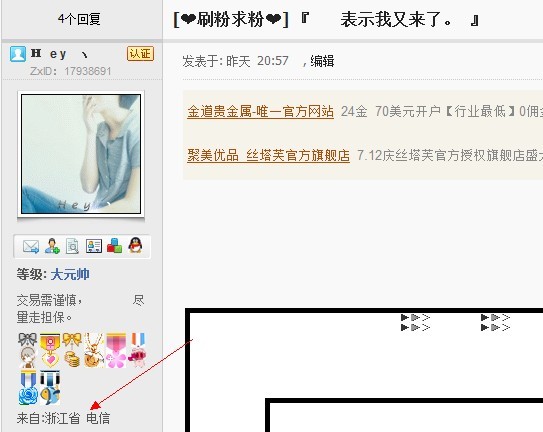Click the pink flower ribbon medal

point(116,350)
